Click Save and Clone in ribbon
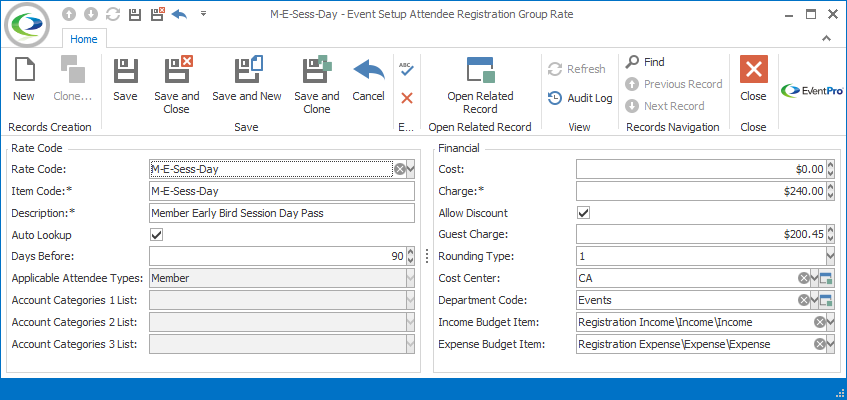 point(317,85)
